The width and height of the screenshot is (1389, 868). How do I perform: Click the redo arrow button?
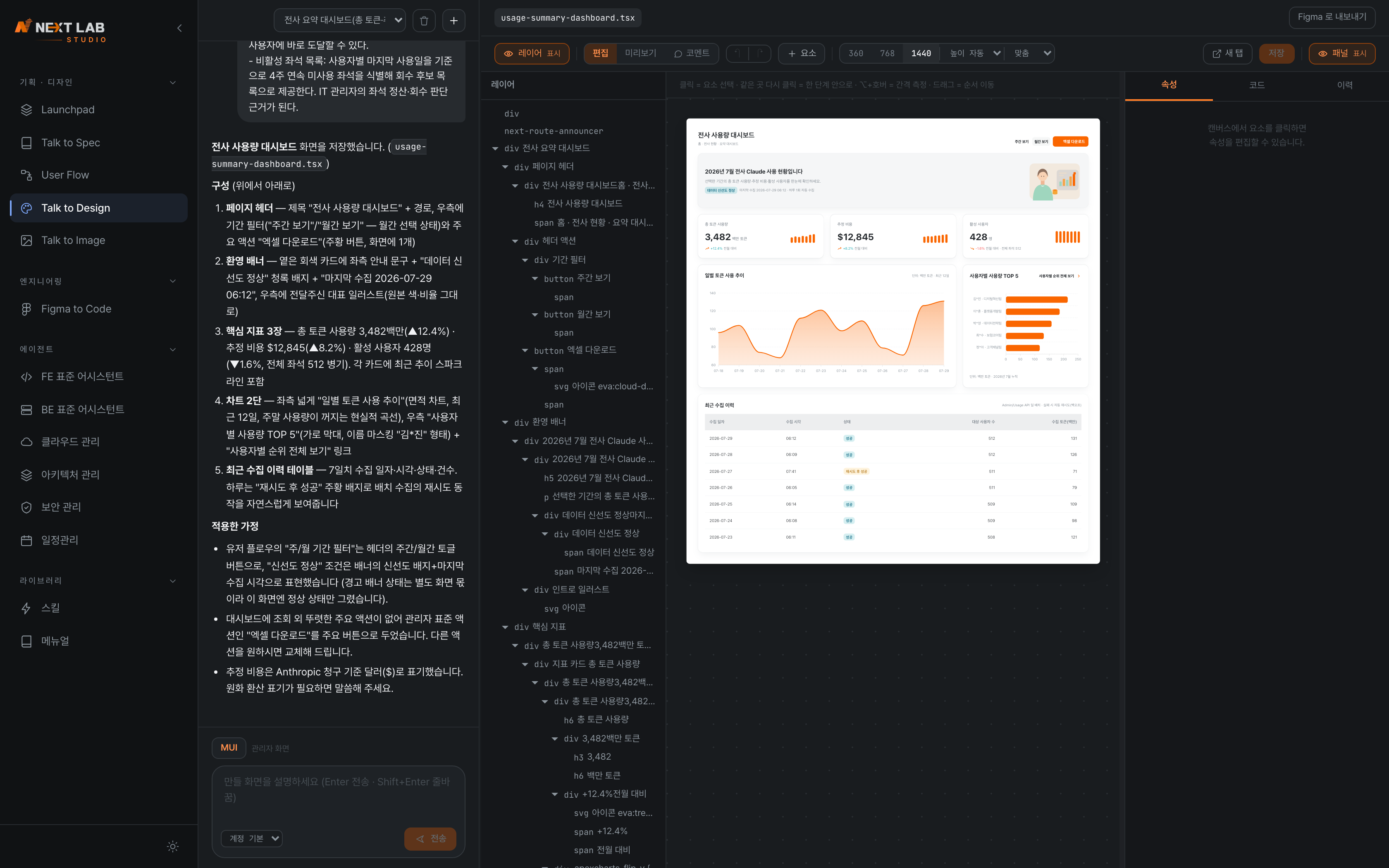pos(759,53)
